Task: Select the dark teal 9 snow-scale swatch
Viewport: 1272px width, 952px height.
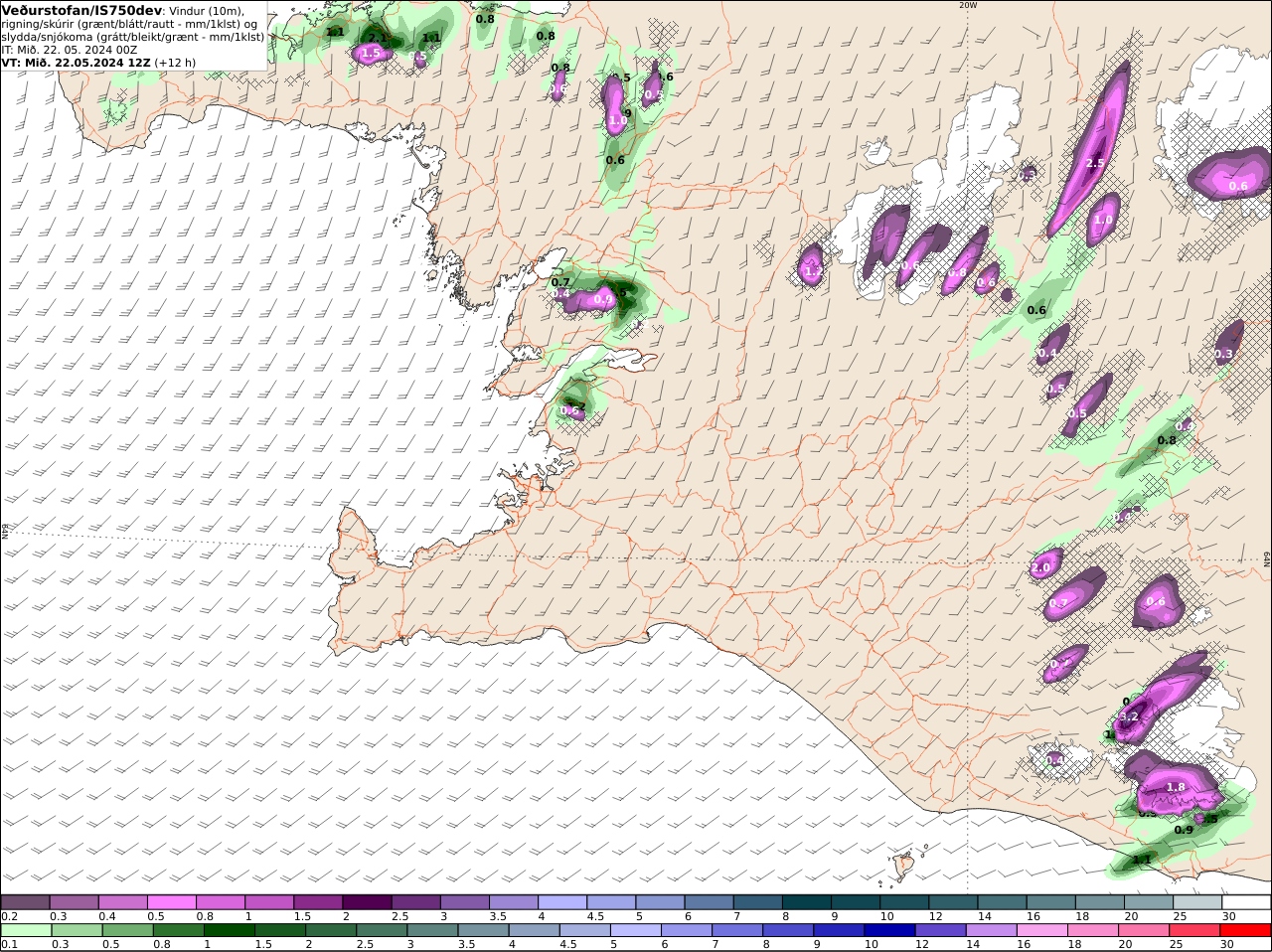Action: [857, 902]
